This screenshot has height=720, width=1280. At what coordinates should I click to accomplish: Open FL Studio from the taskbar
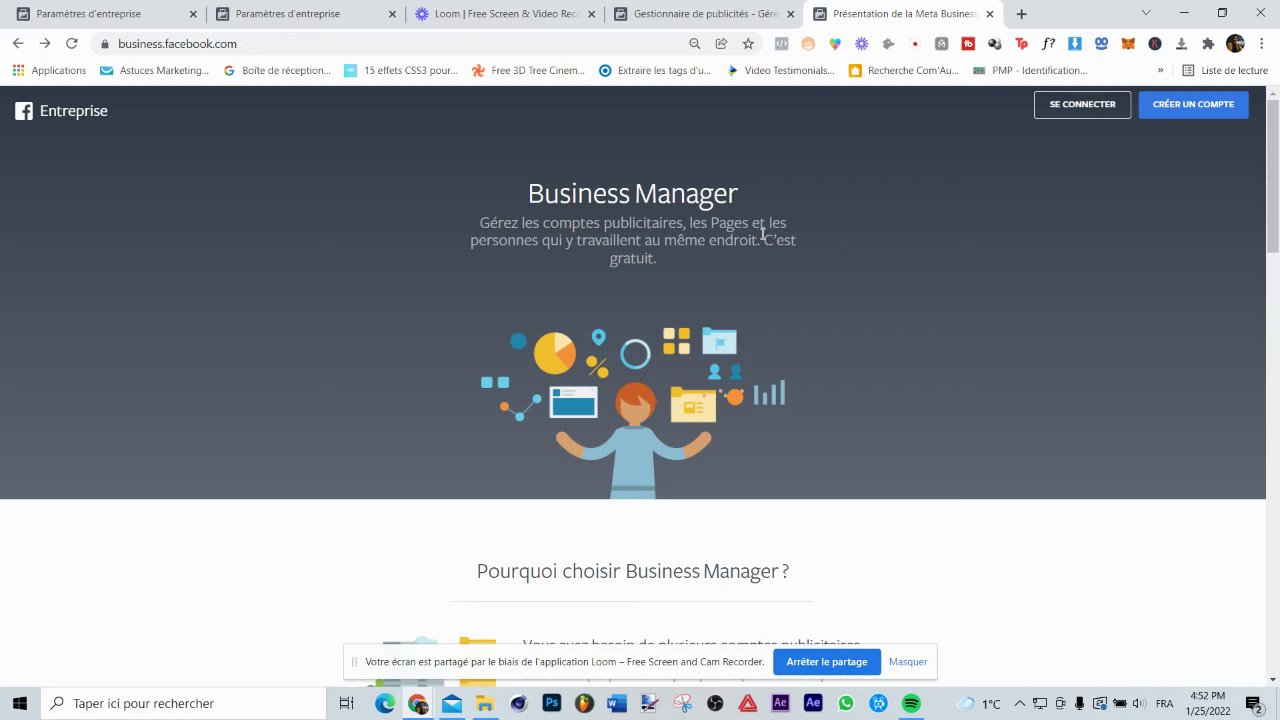click(584, 703)
